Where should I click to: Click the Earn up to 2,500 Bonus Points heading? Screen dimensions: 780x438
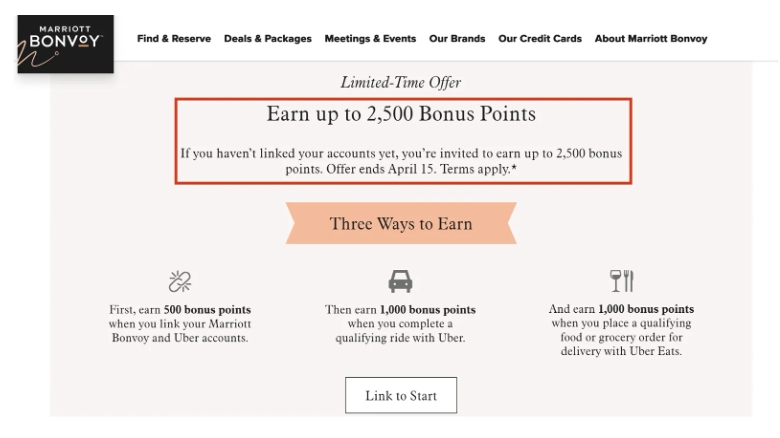point(401,114)
